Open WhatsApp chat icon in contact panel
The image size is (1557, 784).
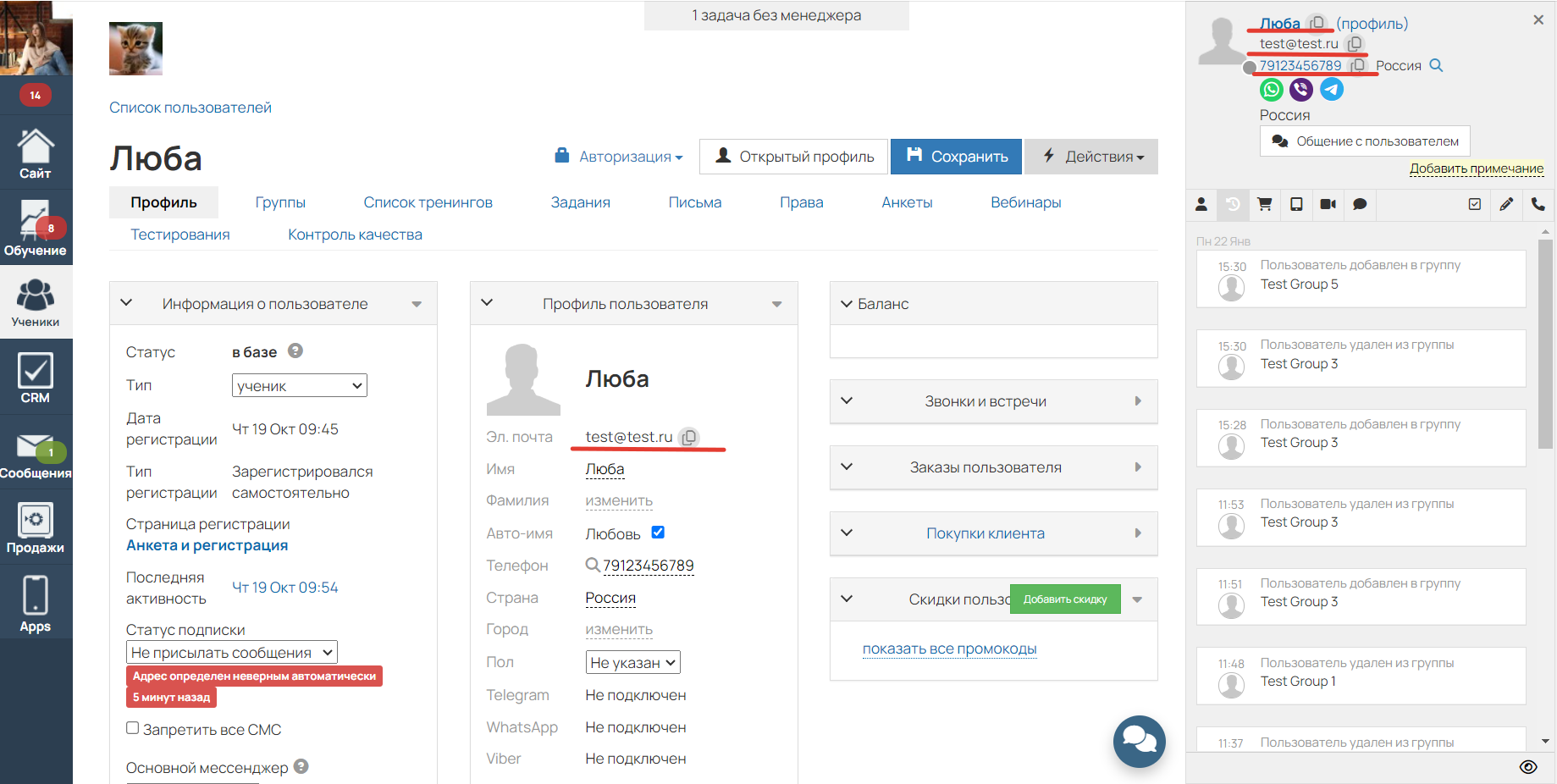[x=1271, y=90]
